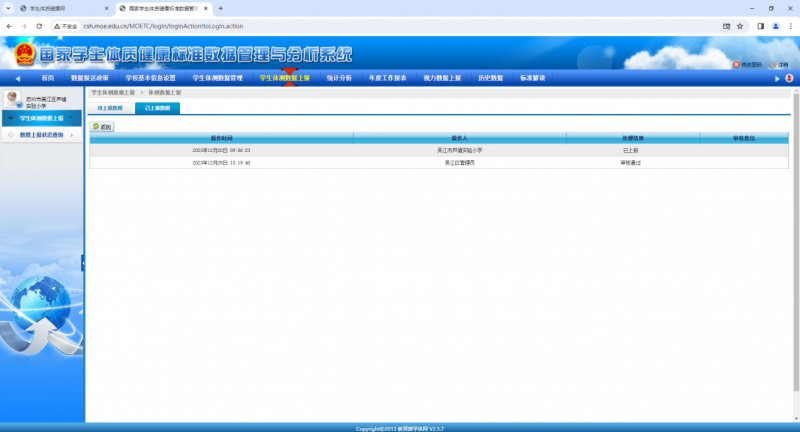The width and height of the screenshot is (800, 432).
Task: Open the 统计分析 menu
Action: 340,77
